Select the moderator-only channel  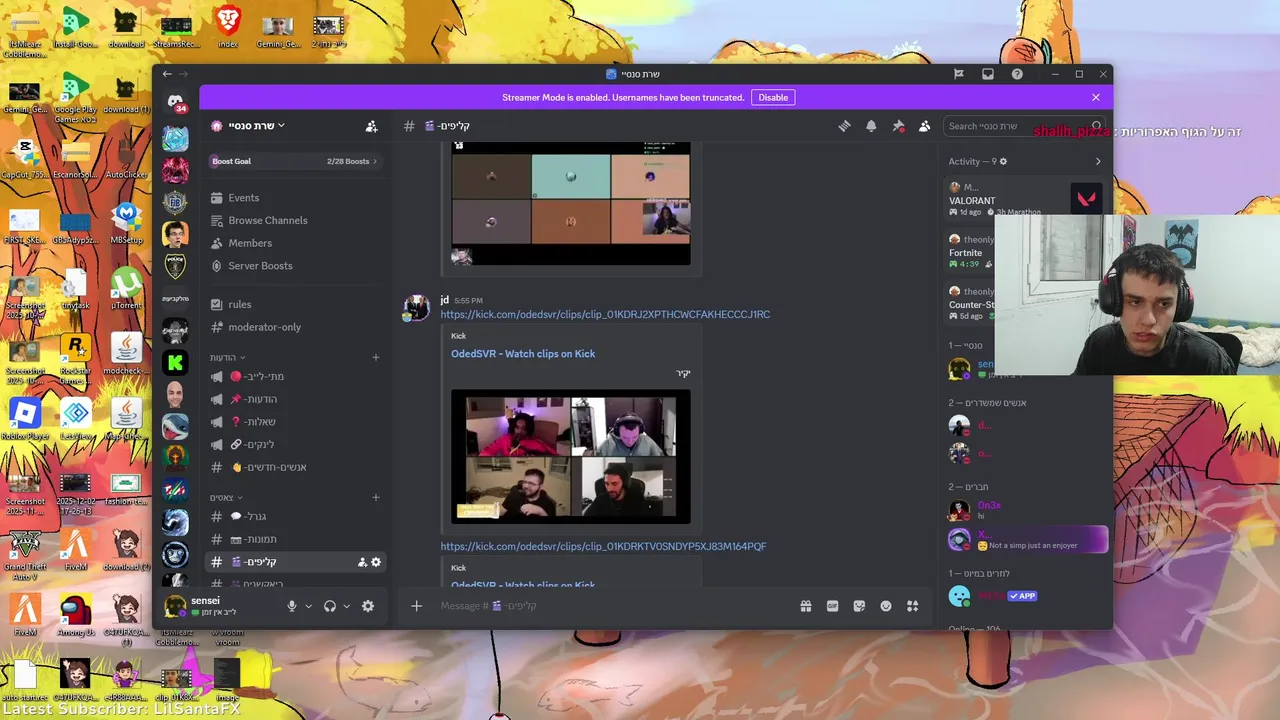pyautogui.click(x=294, y=327)
